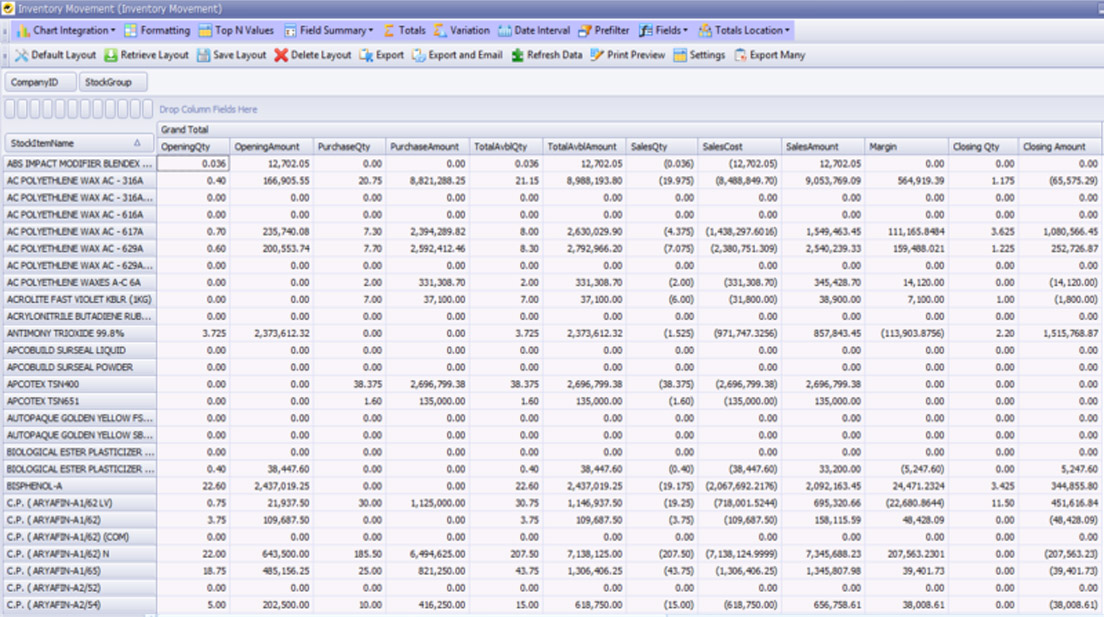Click the Export and Email icon
This screenshot has height=617, width=1104.
[459, 55]
